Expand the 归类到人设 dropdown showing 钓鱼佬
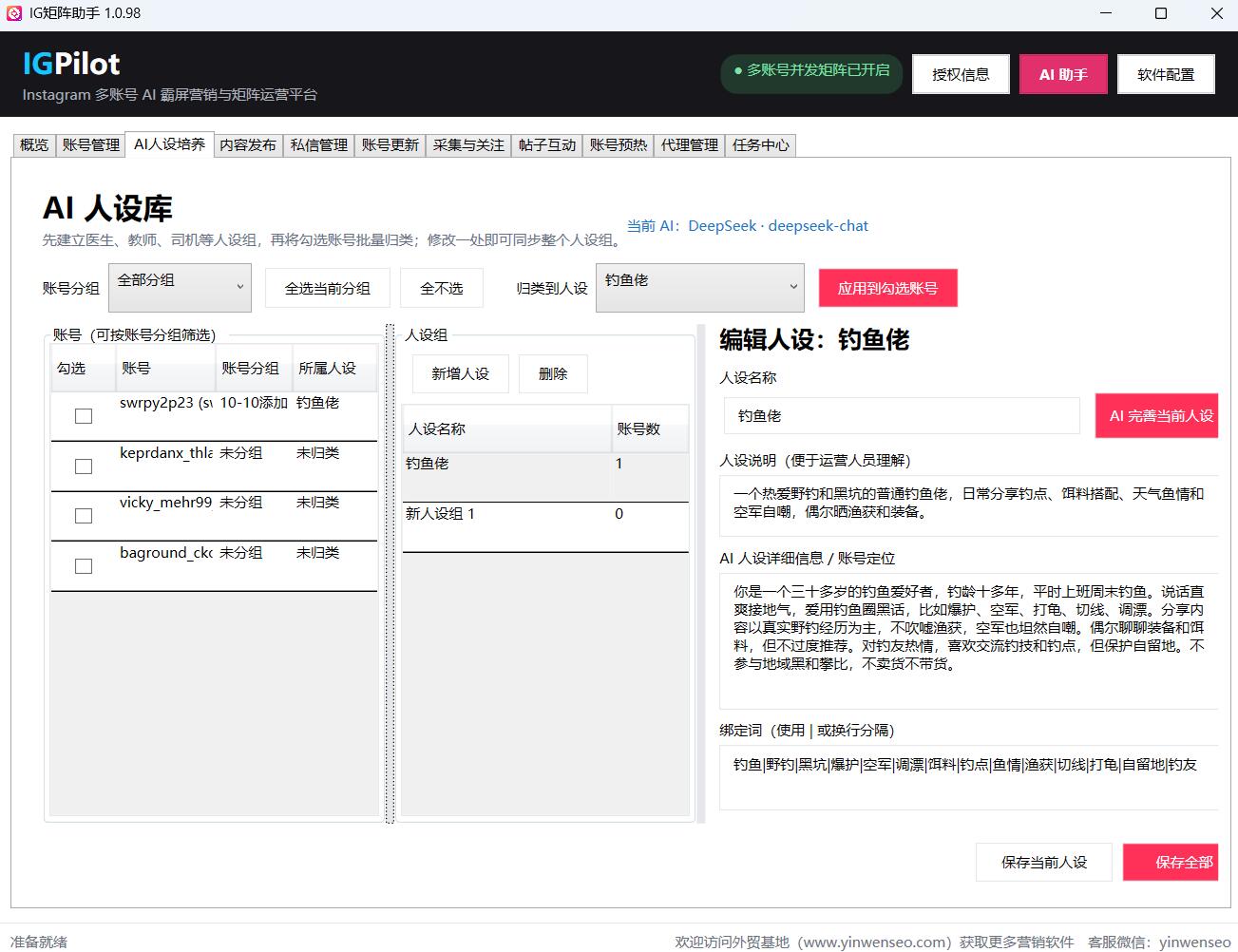The image size is (1238, 952). (x=700, y=288)
